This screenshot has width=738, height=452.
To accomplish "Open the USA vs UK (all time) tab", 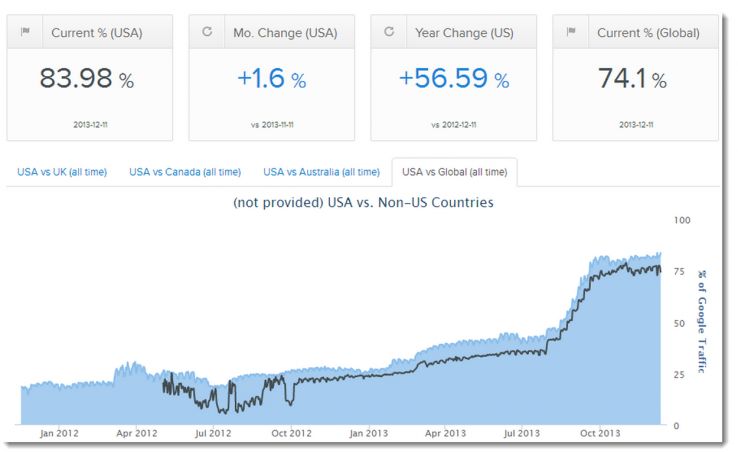I will [x=62, y=172].
